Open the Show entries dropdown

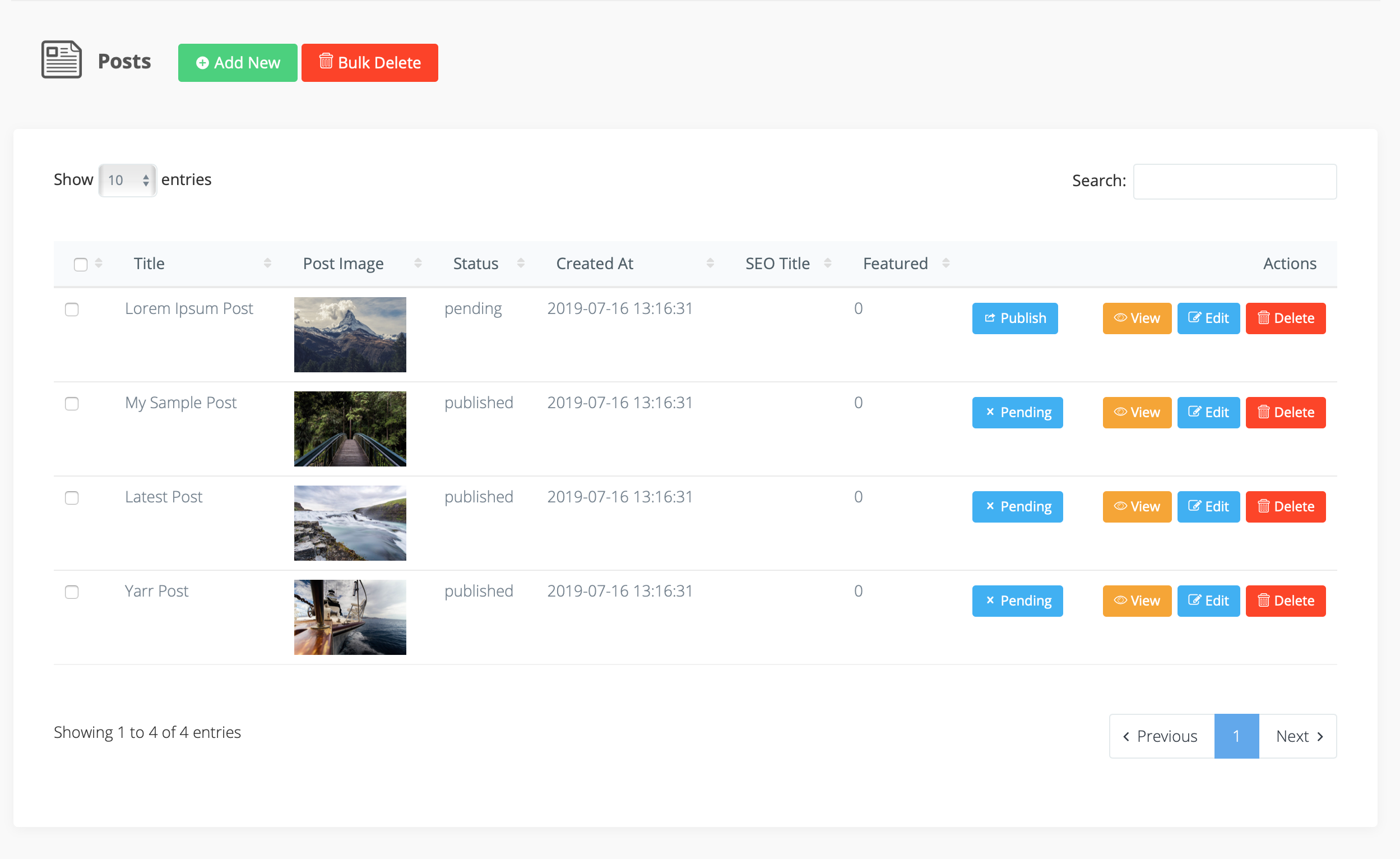coord(127,180)
